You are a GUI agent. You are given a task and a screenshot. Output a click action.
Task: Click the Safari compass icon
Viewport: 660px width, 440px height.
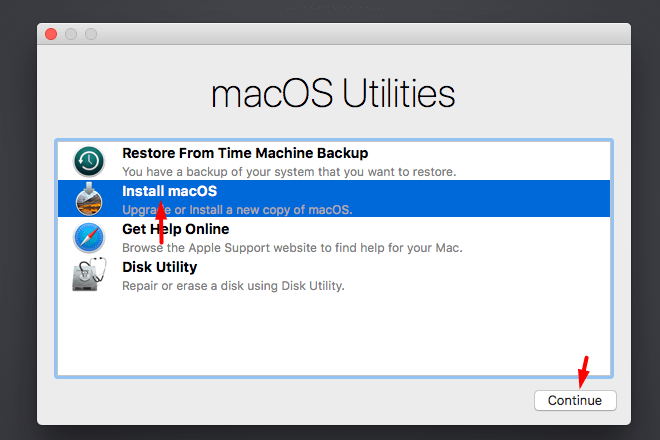[x=89, y=237]
